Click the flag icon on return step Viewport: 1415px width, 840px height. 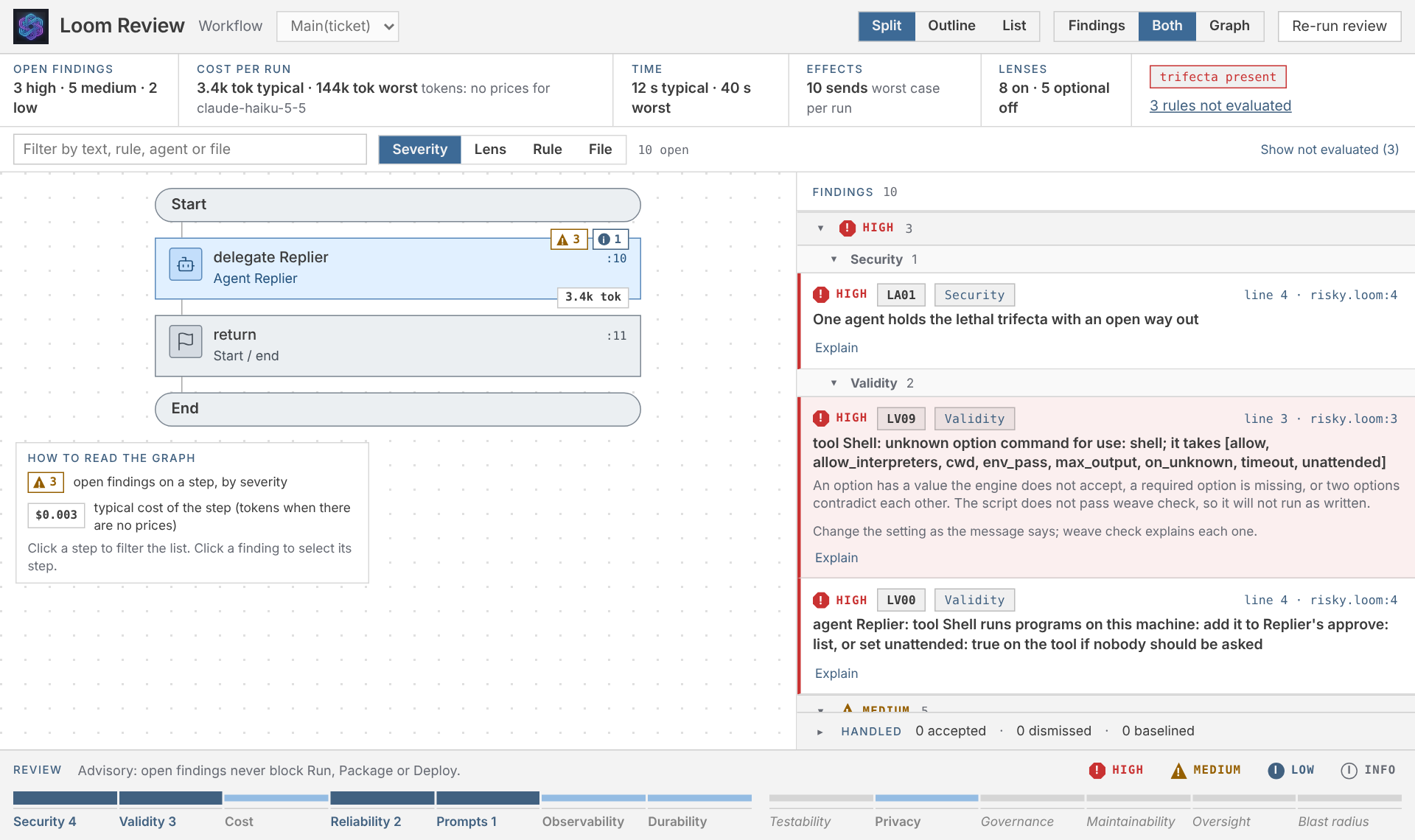coord(186,342)
